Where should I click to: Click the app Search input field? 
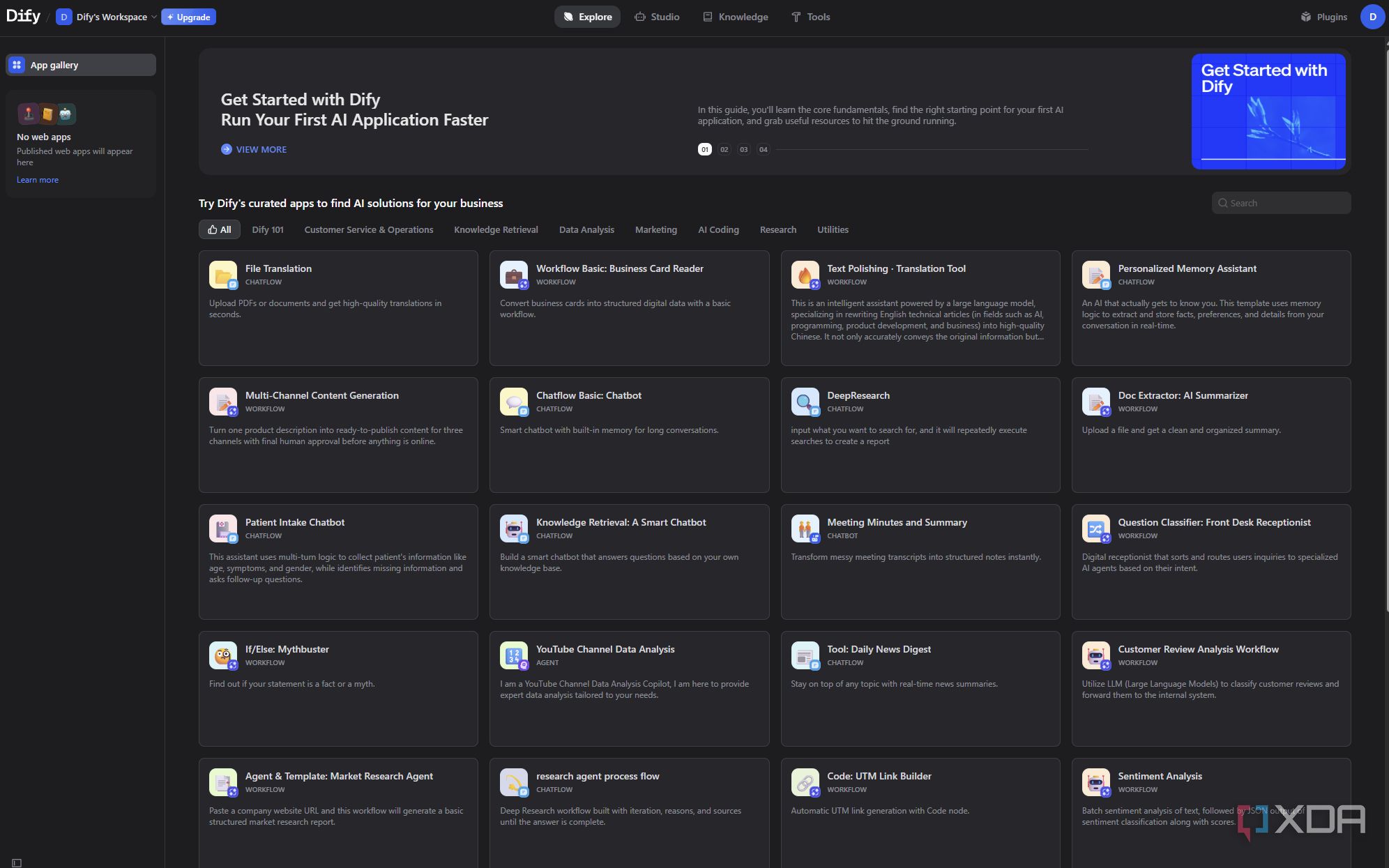(1281, 203)
